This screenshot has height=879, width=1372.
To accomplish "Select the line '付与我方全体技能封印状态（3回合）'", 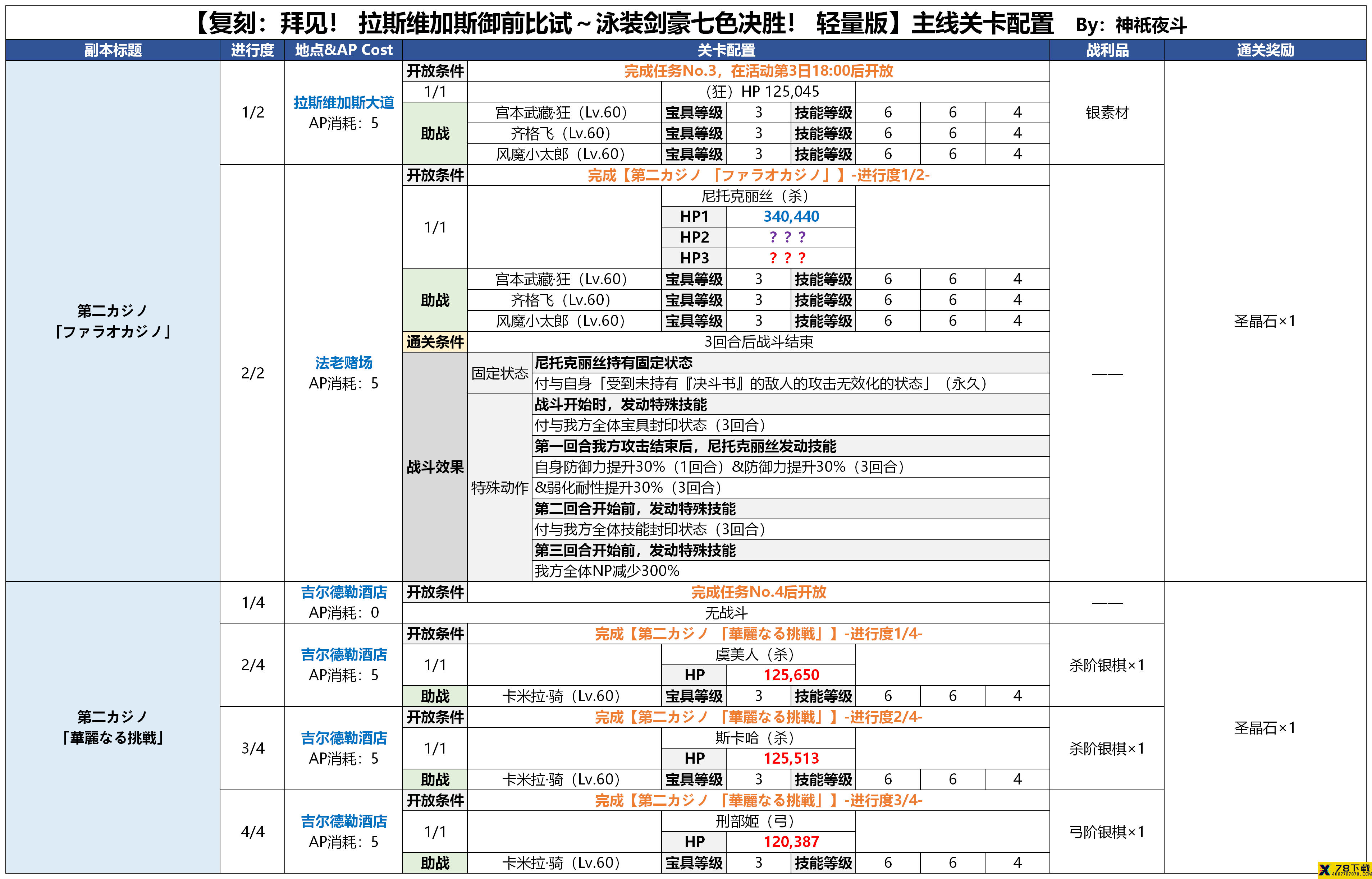I will (x=653, y=529).
